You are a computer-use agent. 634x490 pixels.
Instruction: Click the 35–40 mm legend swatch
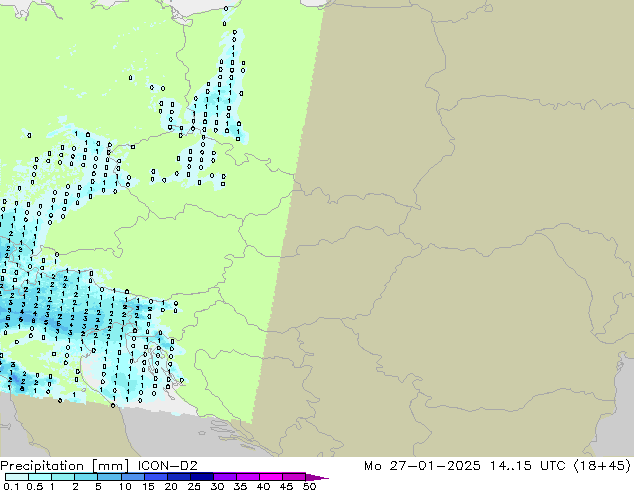[248, 477]
